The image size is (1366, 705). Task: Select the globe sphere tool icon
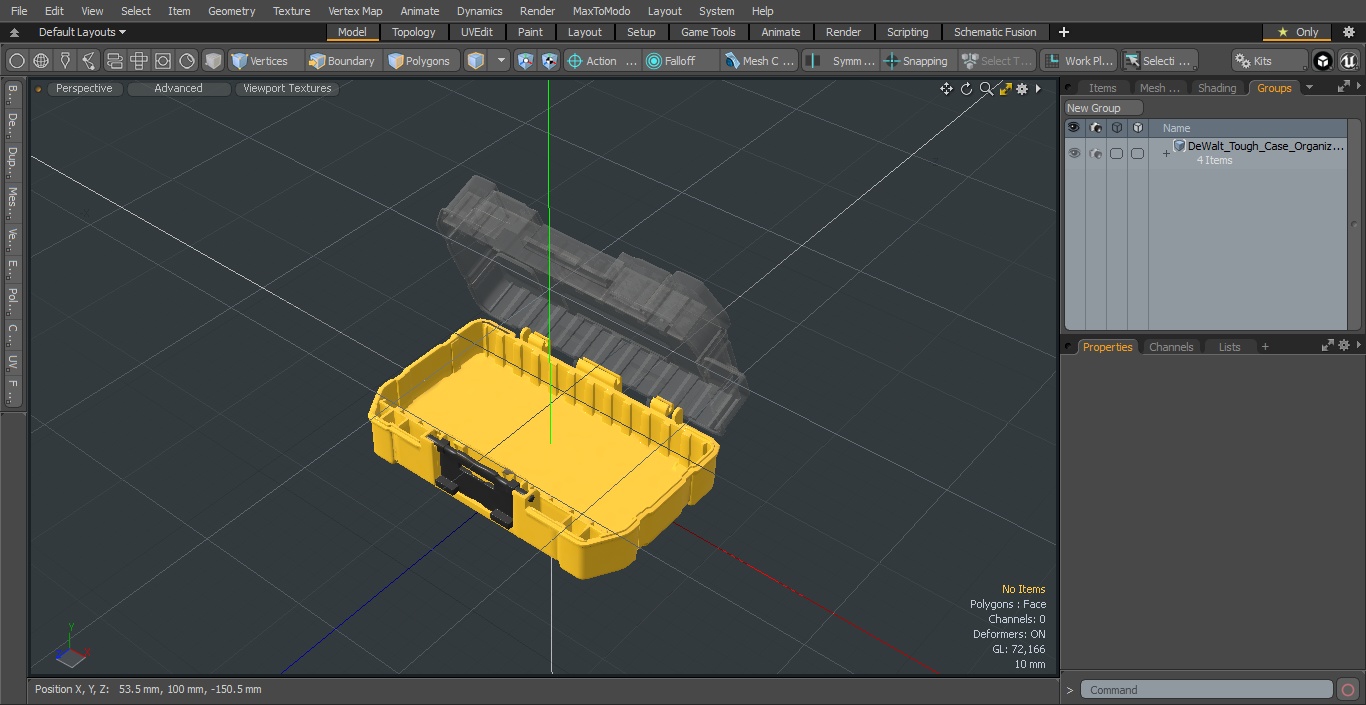point(41,61)
